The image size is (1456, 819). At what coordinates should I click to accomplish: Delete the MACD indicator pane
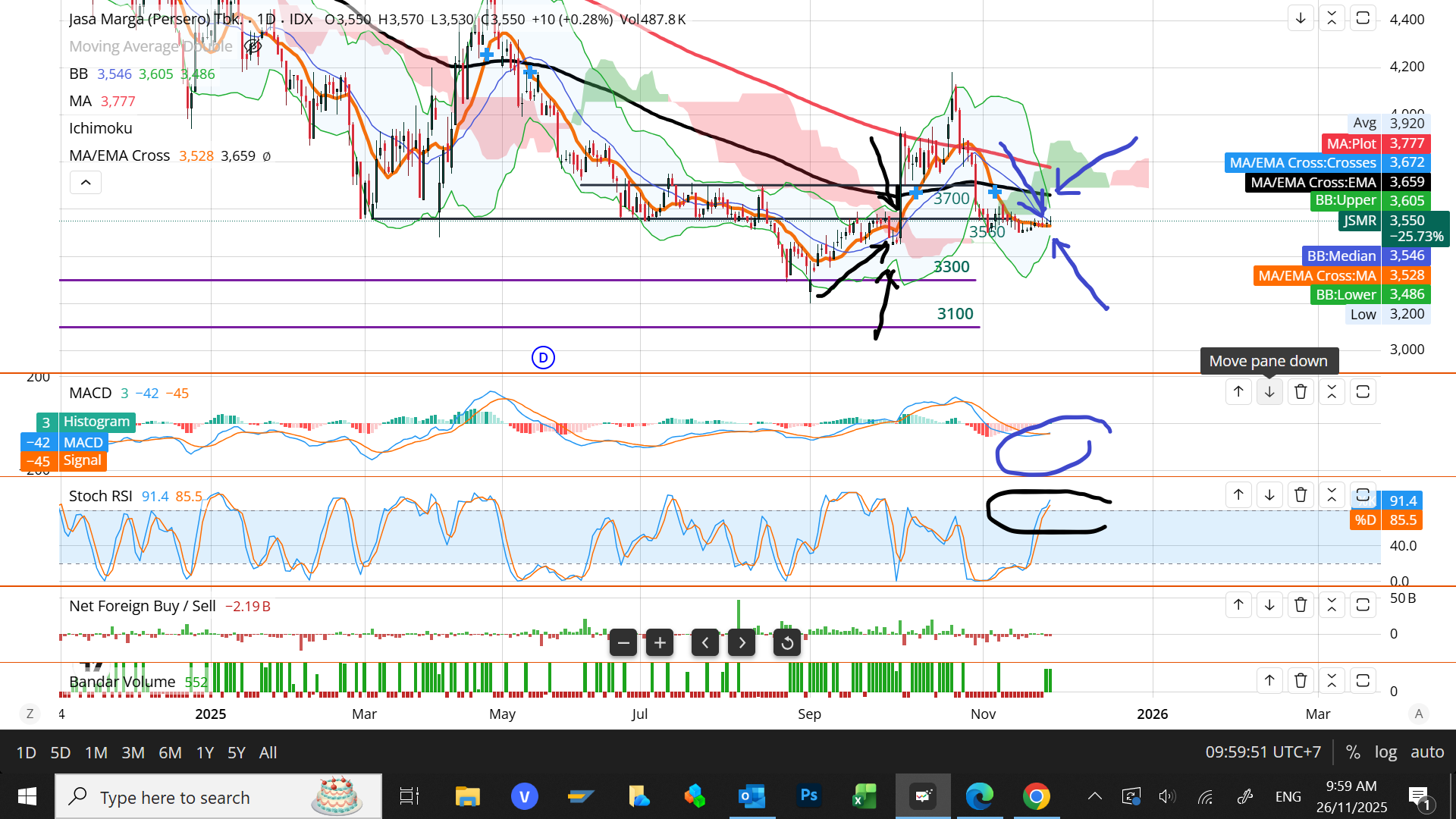(1301, 392)
